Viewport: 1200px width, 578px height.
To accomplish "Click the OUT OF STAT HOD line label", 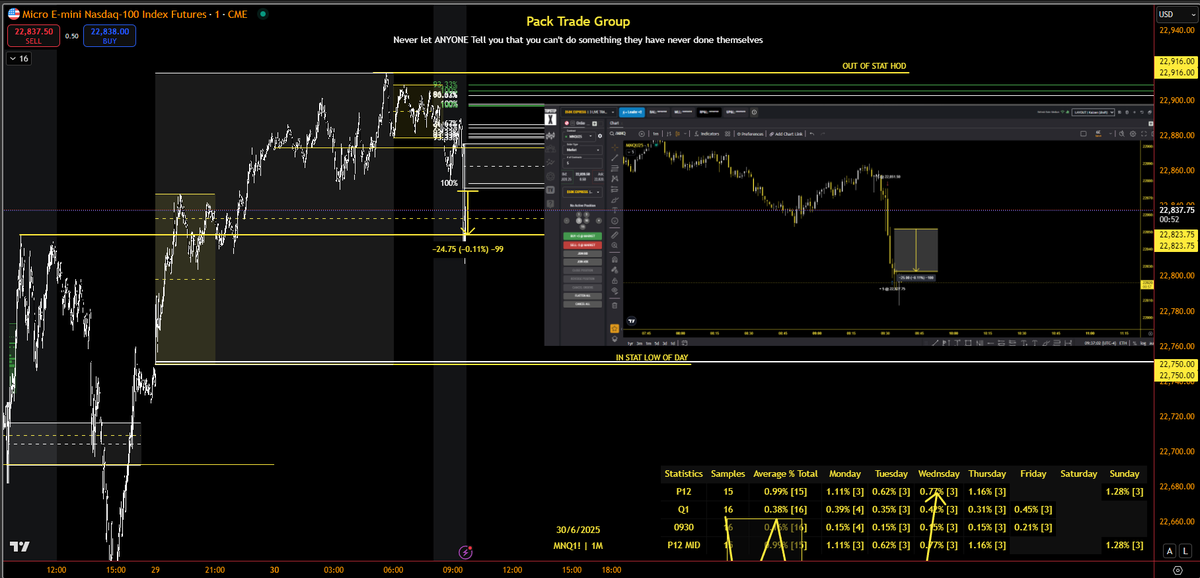I will click(875, 66).
